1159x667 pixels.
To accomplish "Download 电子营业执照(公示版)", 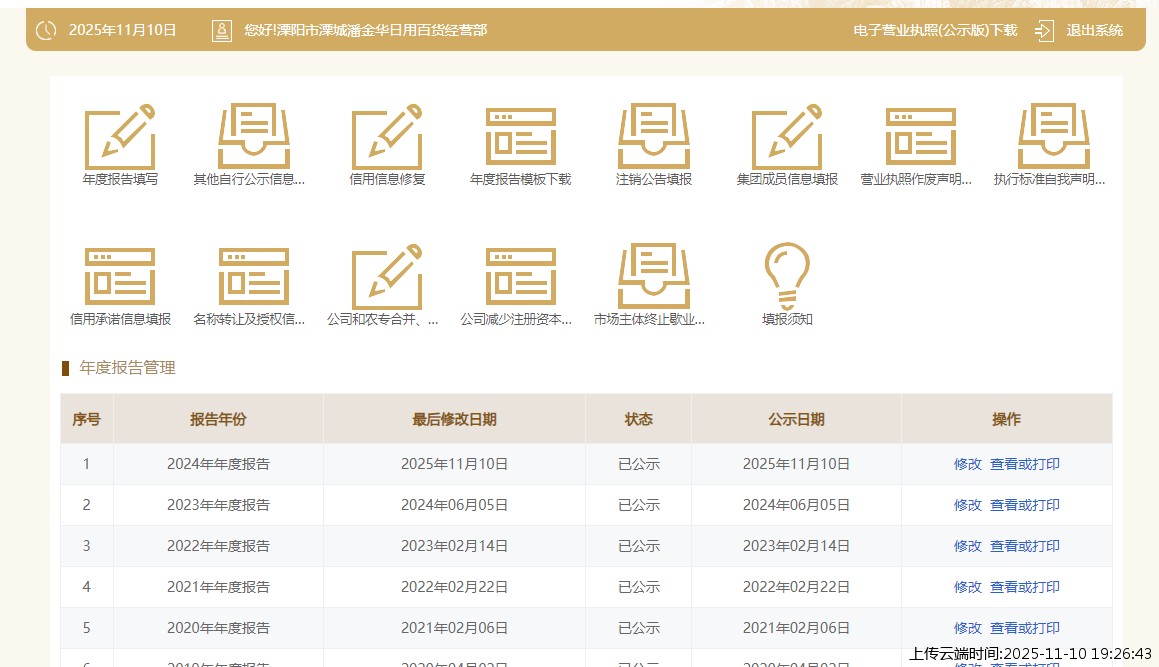I will (x=934, y=31).
